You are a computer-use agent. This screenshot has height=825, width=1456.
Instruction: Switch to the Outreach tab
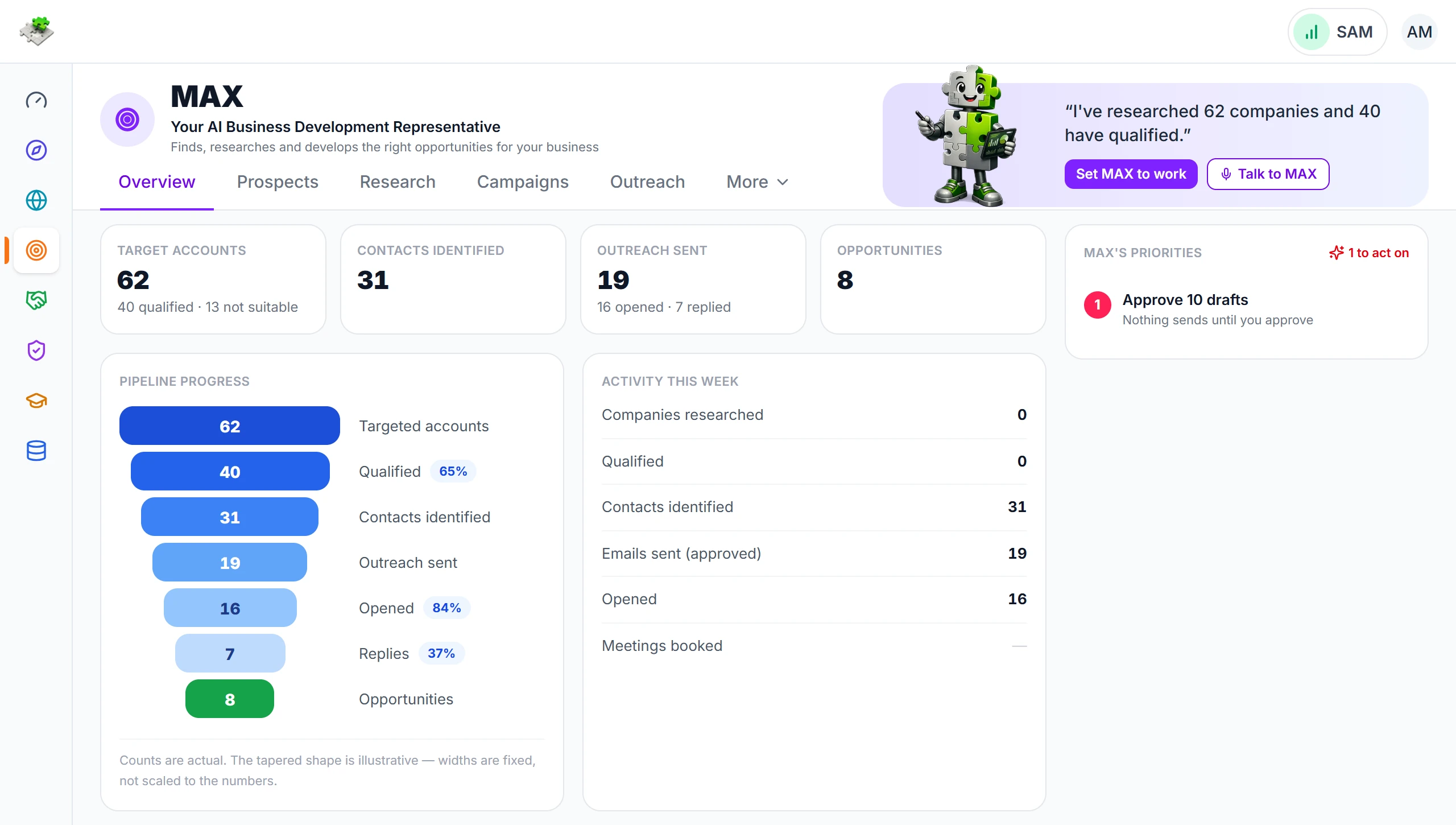[x=647, y=182]
